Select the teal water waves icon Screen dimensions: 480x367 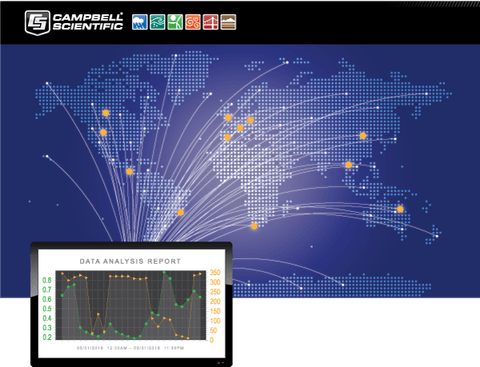(157, 22)
